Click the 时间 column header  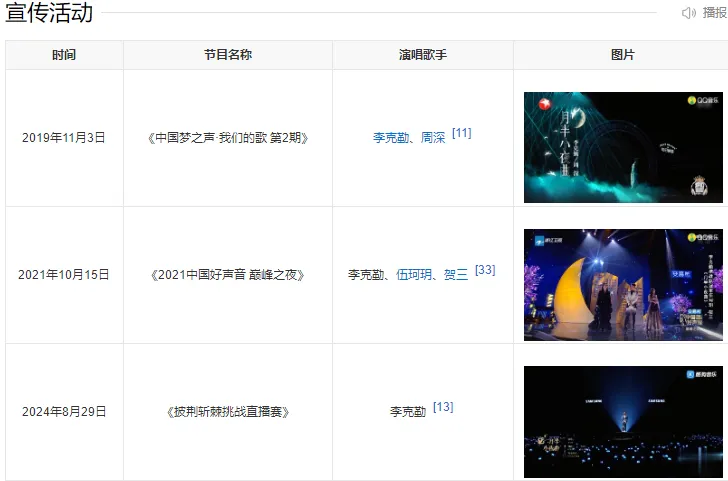pos(64,55)
